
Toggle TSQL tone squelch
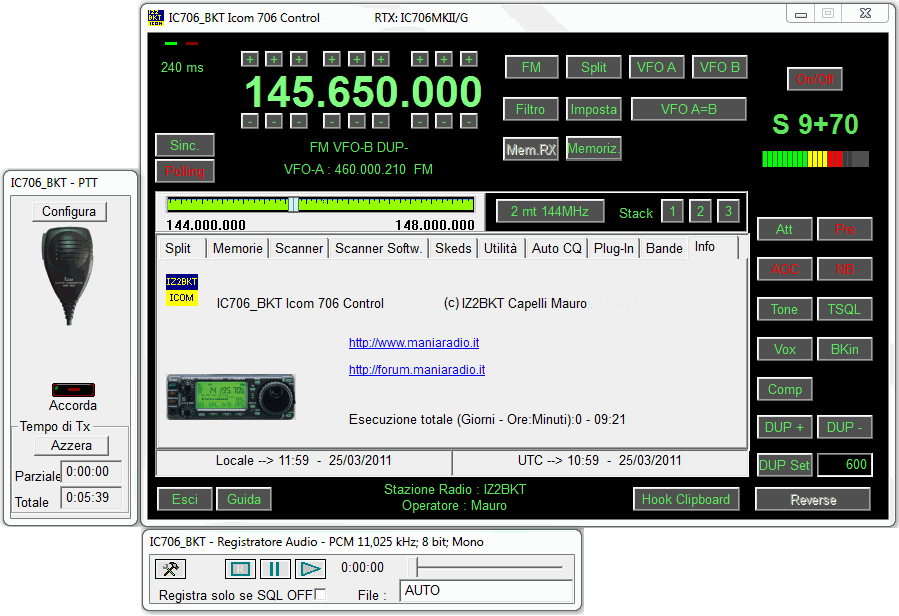point(845,309)
